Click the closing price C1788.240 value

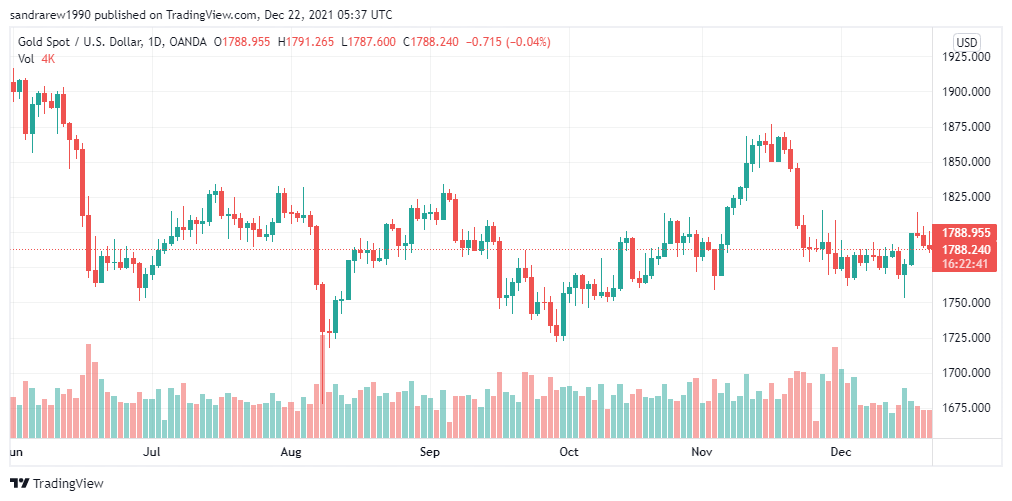pyautogui.click(x=430, y=42)
